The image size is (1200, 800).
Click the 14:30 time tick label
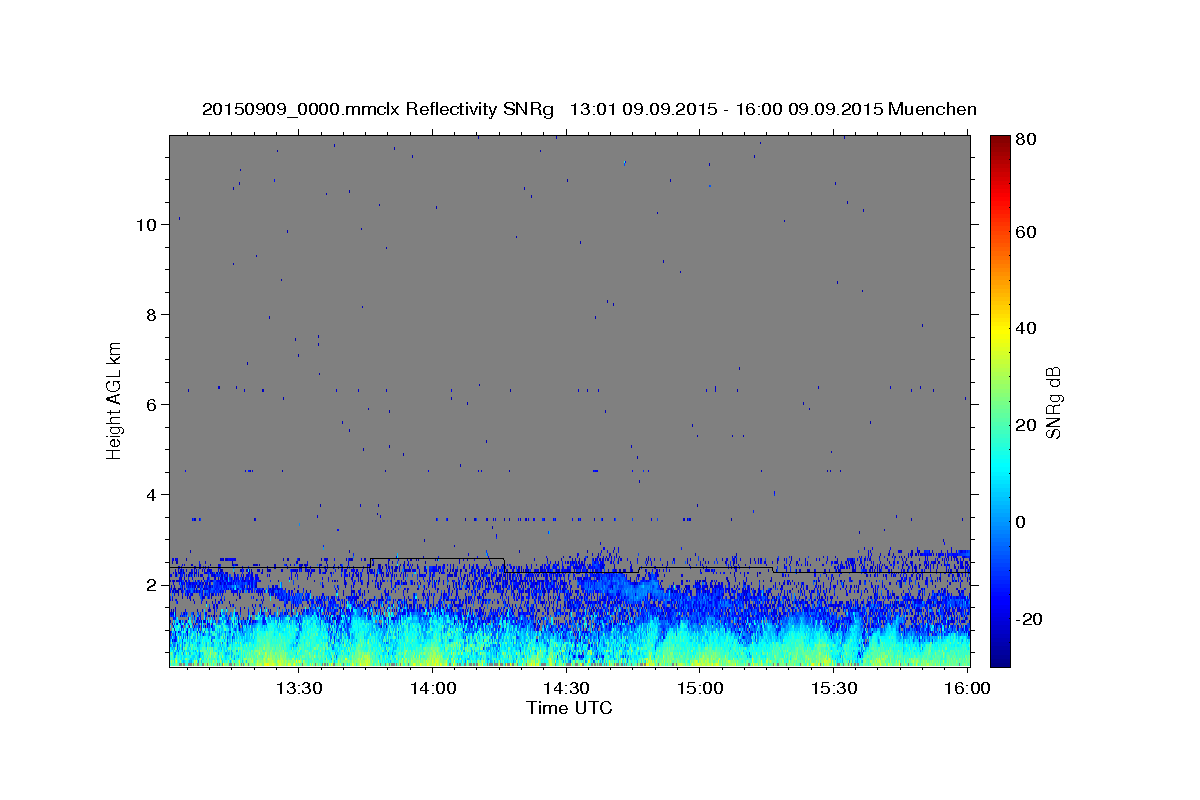tap(566, 688)
